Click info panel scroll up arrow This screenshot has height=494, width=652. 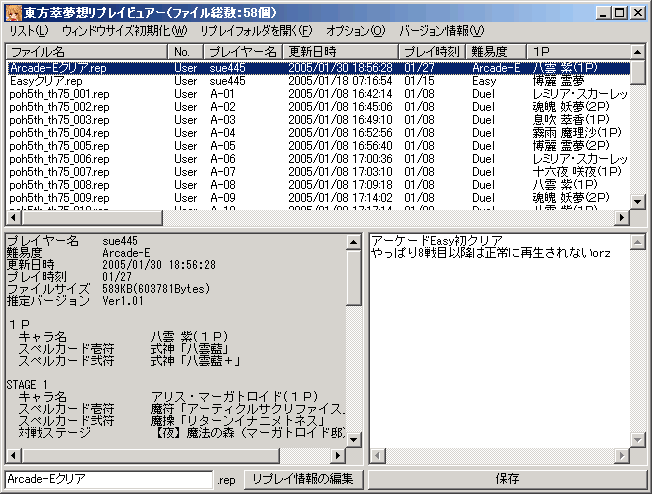[x=354, y=242]
